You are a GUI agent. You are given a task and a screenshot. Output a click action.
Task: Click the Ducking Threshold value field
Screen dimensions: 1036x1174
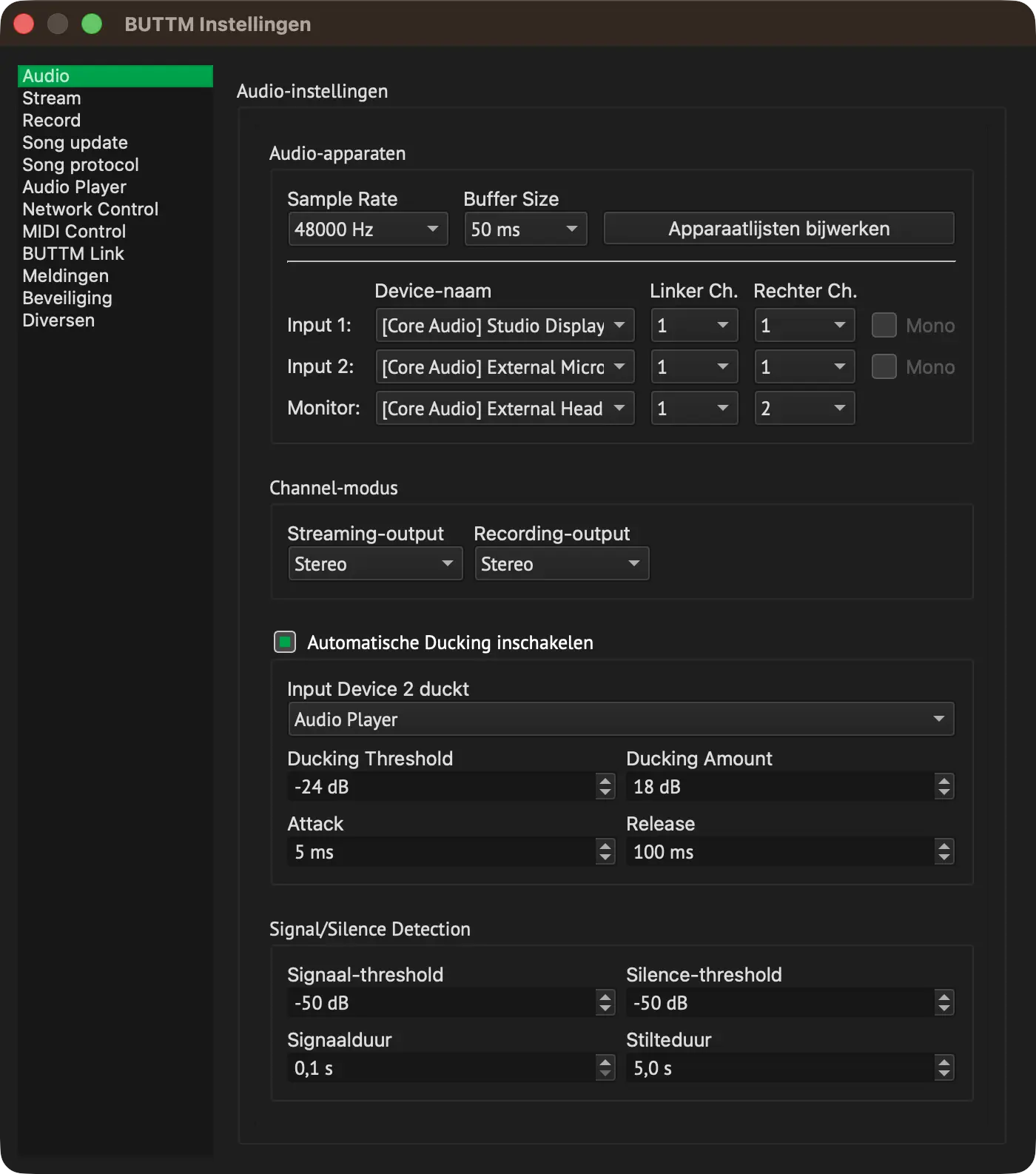click(x=441, y=786)
